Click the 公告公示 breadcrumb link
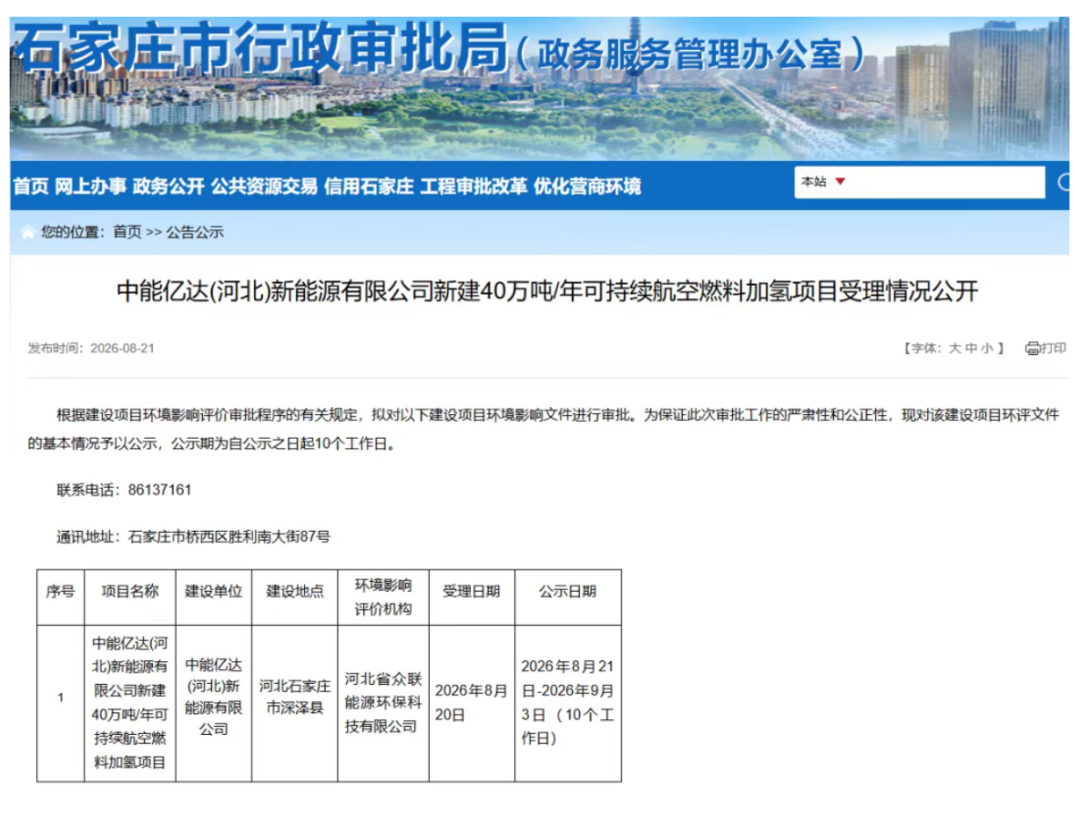The height and width of the screenshot is (836, 1080). click(195, 232)
